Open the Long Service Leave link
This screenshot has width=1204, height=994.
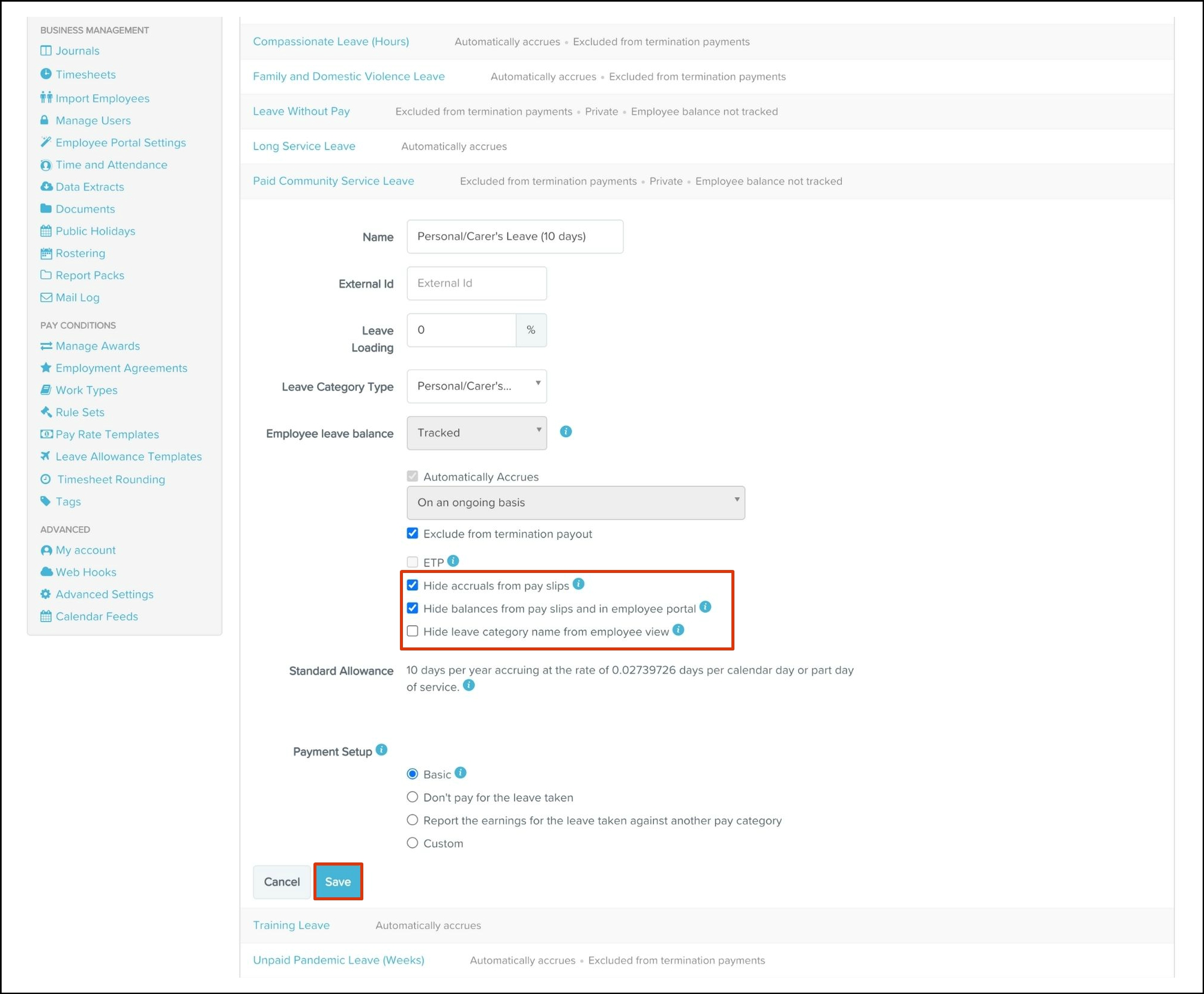tap(304, 146)
